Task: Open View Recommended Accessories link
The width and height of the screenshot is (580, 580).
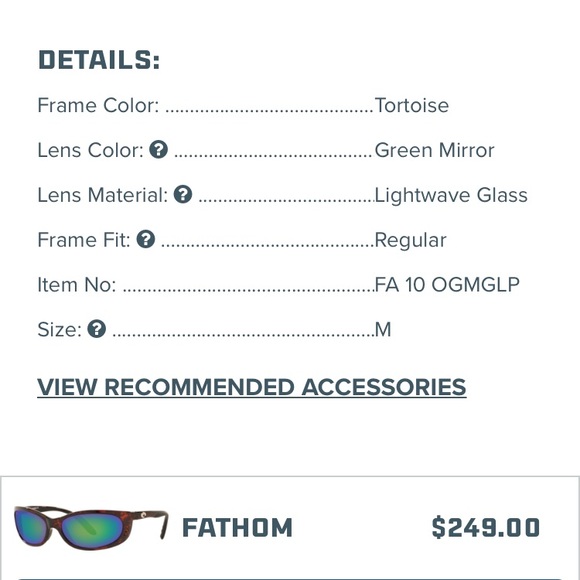Action: click(x=252, y=388)
